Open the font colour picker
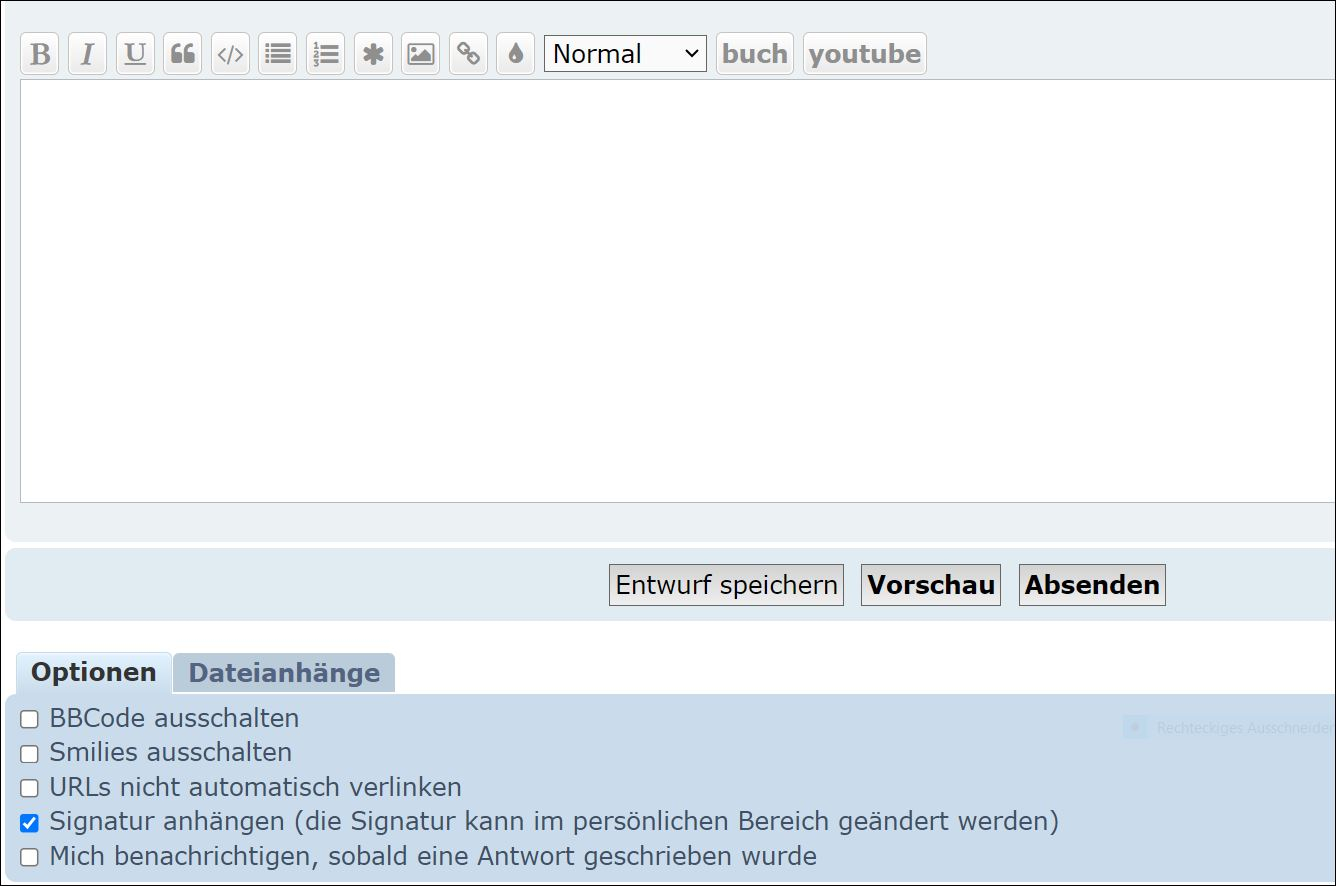 click(515, 54)
